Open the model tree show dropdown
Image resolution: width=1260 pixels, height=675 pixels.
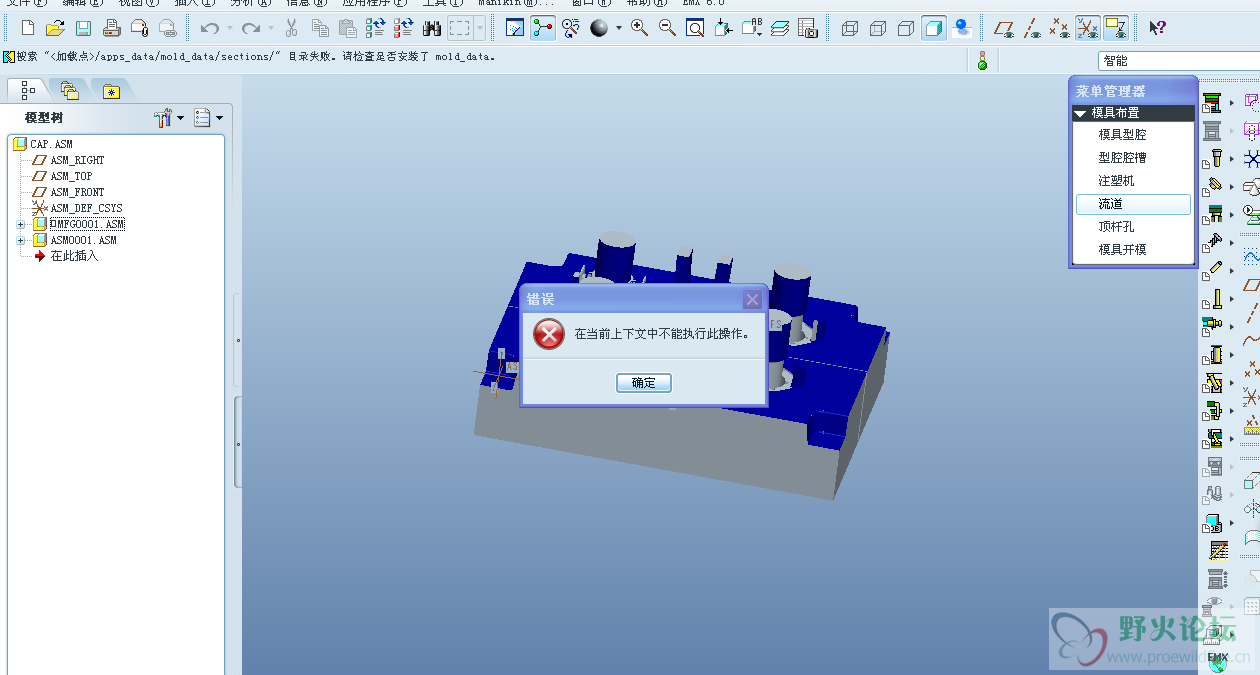208,118
